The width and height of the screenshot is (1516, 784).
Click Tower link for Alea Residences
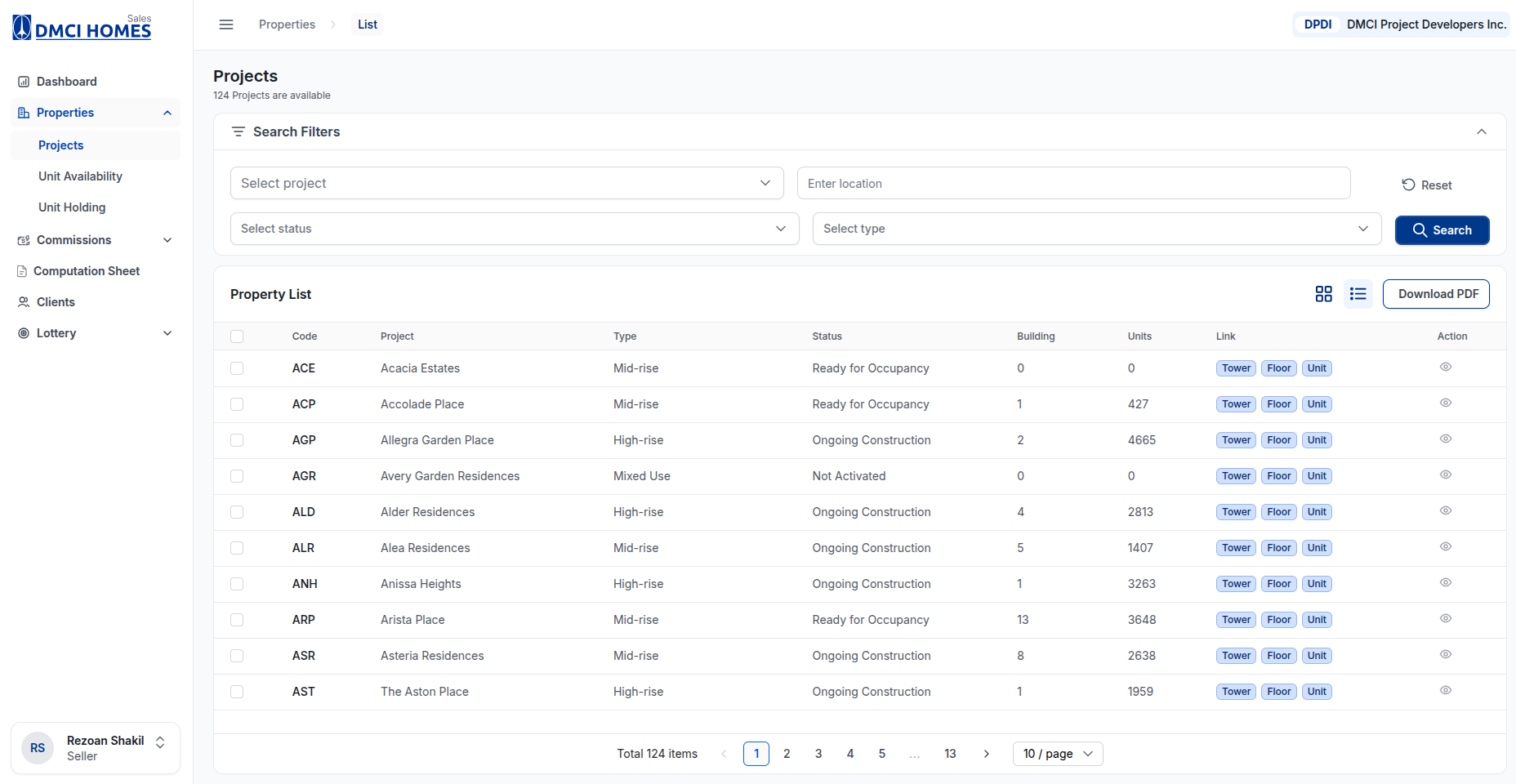pos(1236,548)
